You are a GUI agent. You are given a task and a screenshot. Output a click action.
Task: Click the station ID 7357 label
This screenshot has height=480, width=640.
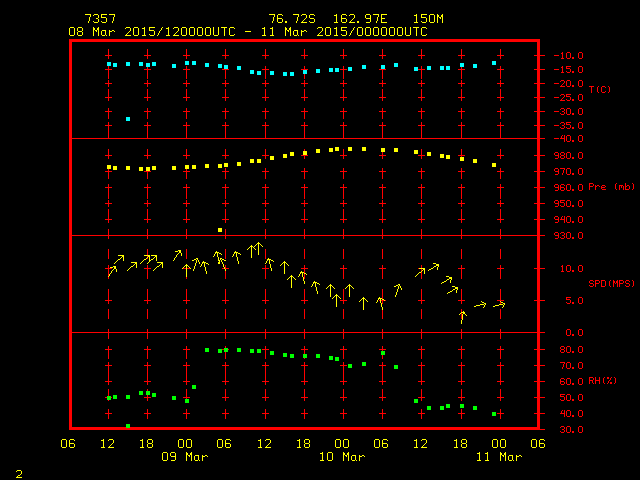pyautogui.click(x=99, y=19)
